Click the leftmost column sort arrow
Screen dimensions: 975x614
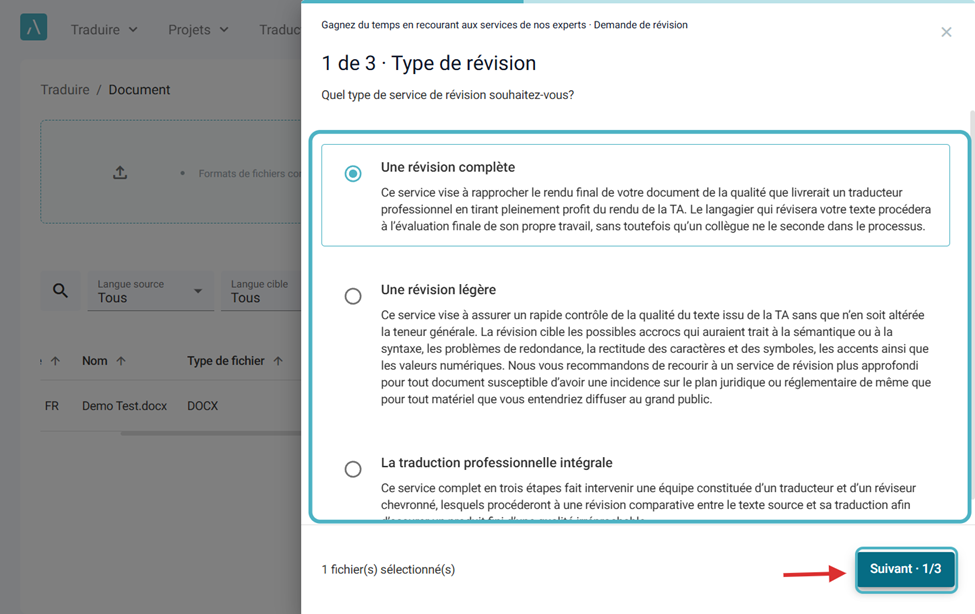pos(55,361)
